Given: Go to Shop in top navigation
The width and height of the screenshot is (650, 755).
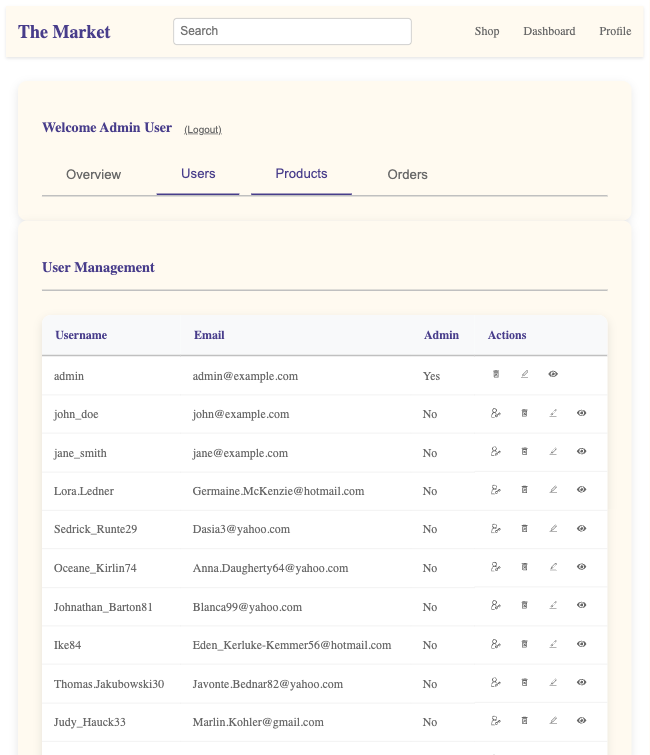Looking at the screenshot, I should point(487,31).
